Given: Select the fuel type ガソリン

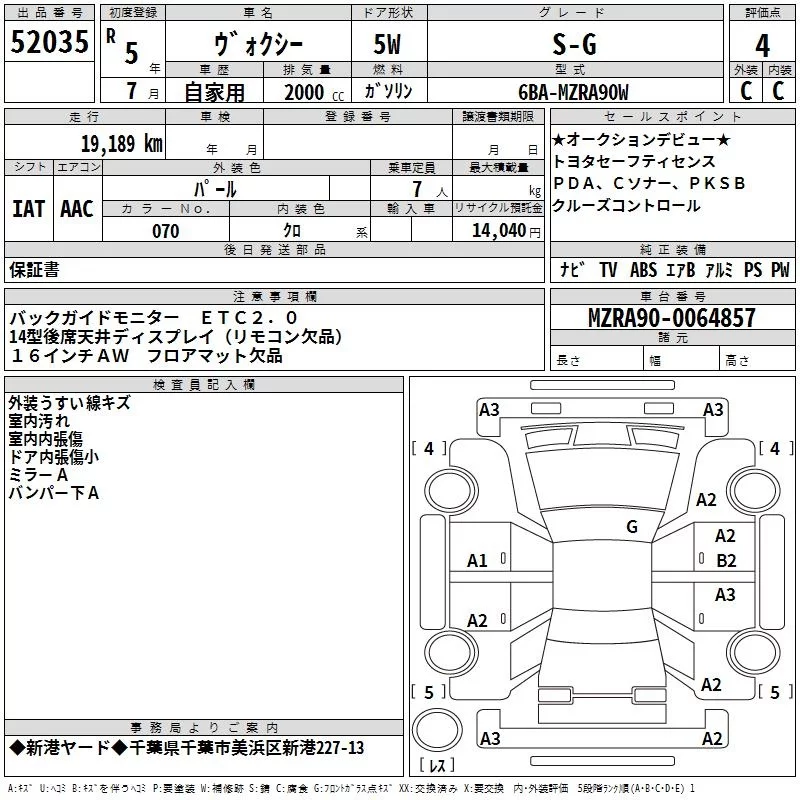Looking at the screenshot, I should pos(388,91).
